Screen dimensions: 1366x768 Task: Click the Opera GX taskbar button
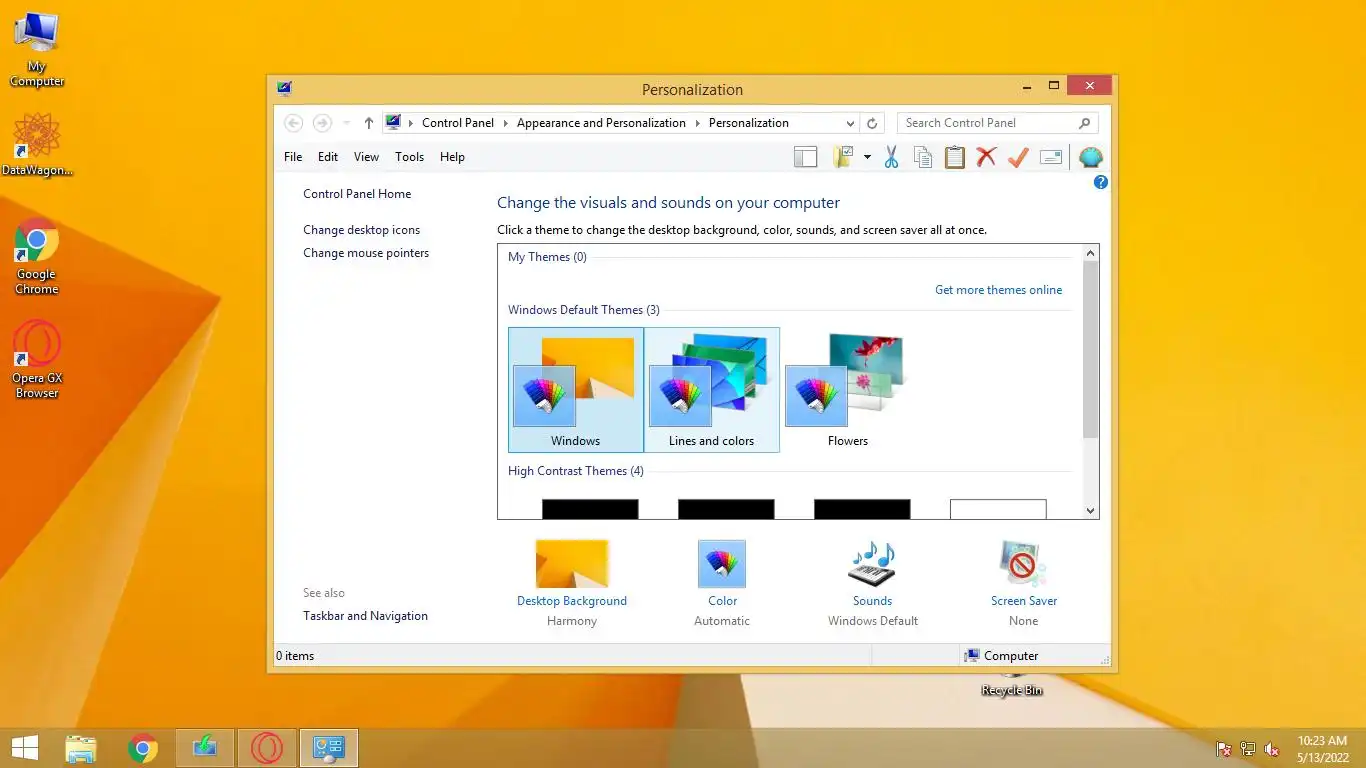[267, 748]
